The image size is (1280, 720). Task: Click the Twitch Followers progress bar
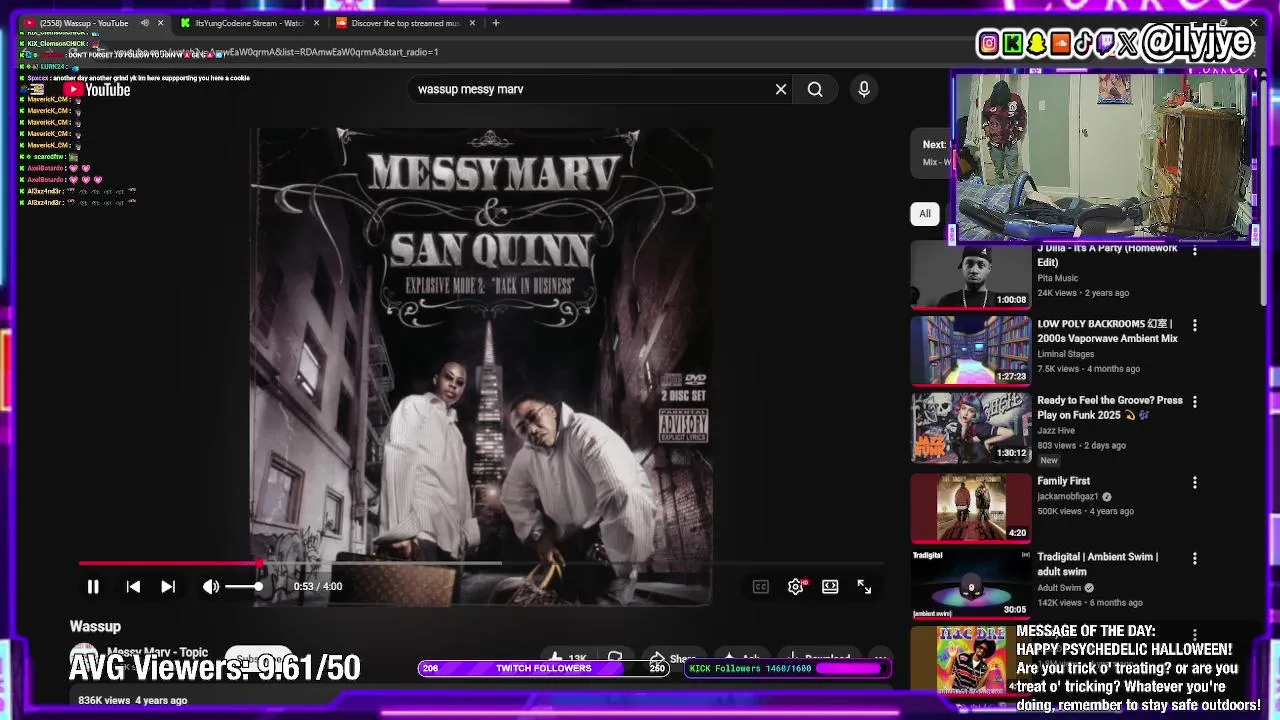coord(543,668)
